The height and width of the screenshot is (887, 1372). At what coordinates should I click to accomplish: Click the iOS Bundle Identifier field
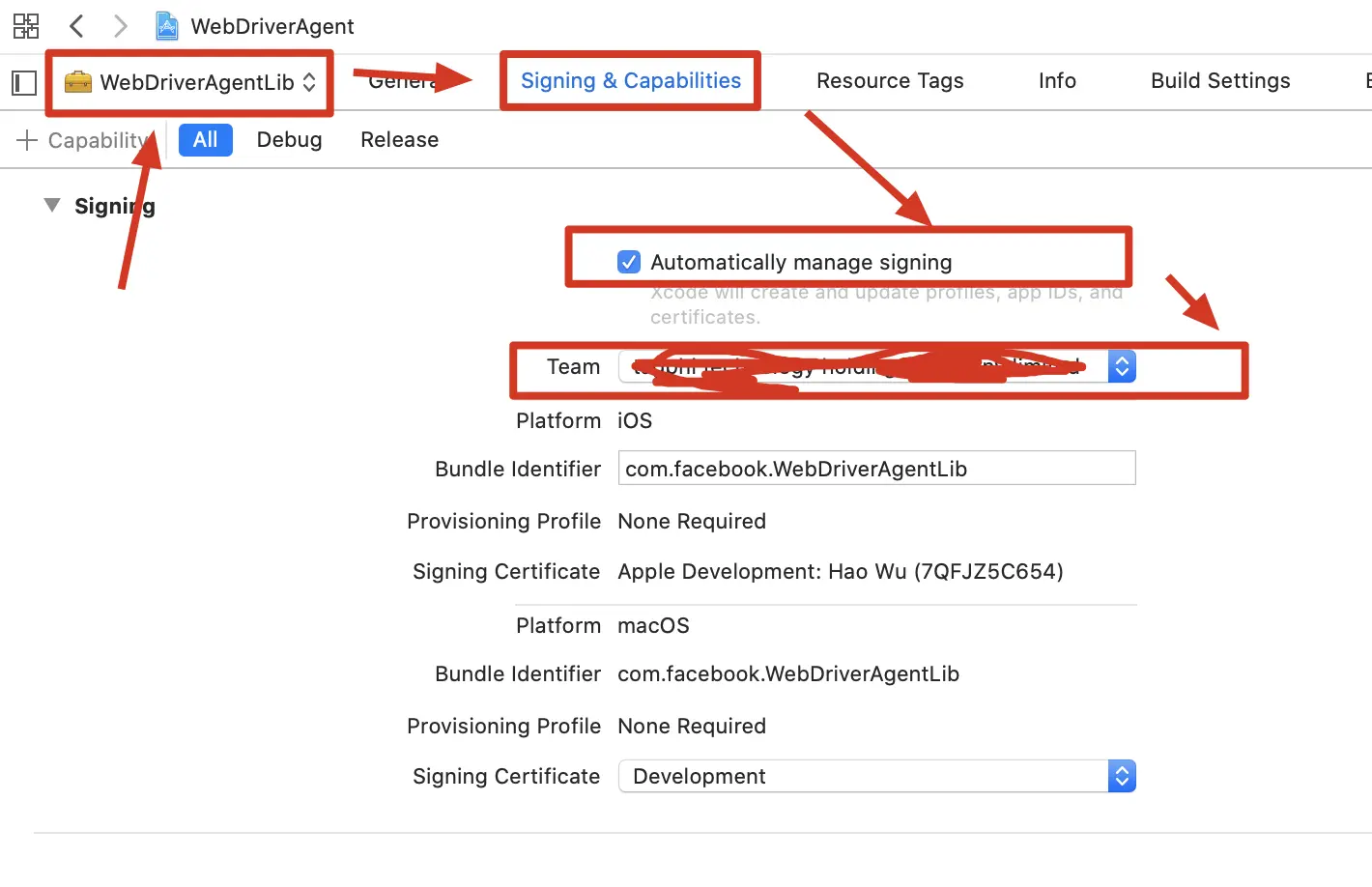tap(875, 469)
